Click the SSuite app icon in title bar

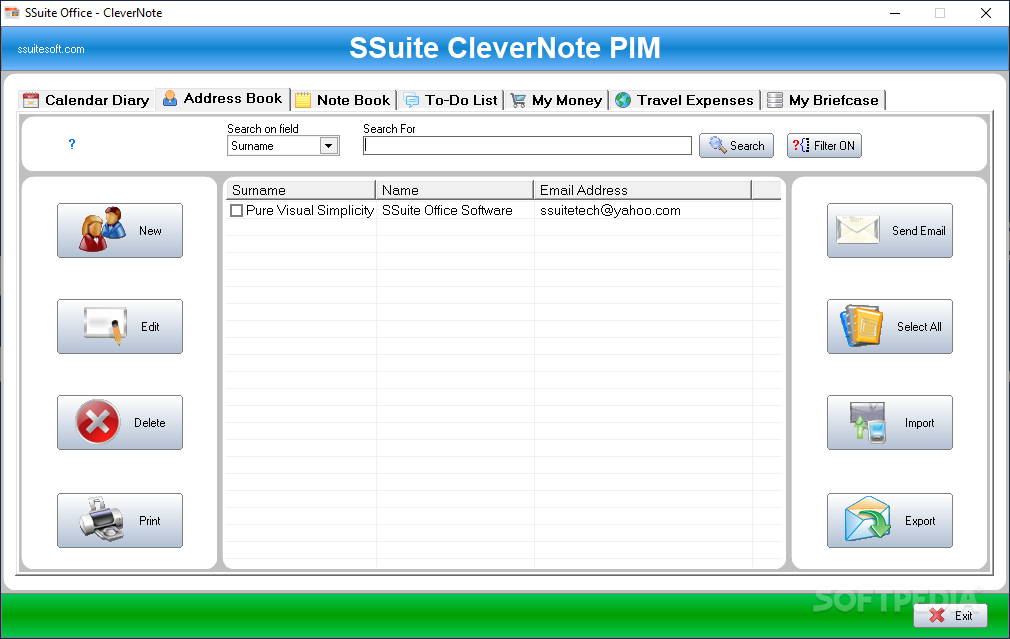12,12
